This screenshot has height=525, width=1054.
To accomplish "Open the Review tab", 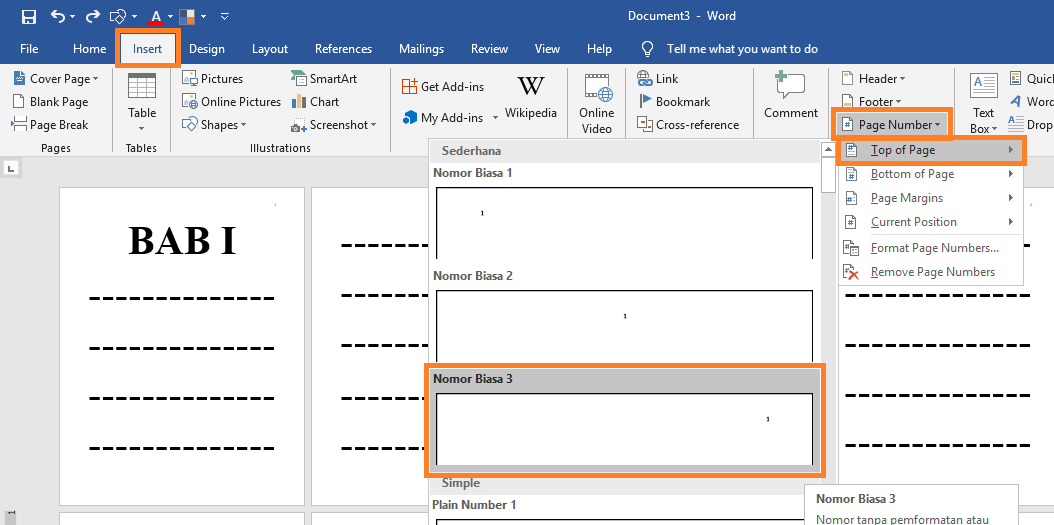I will pos(489,49).
